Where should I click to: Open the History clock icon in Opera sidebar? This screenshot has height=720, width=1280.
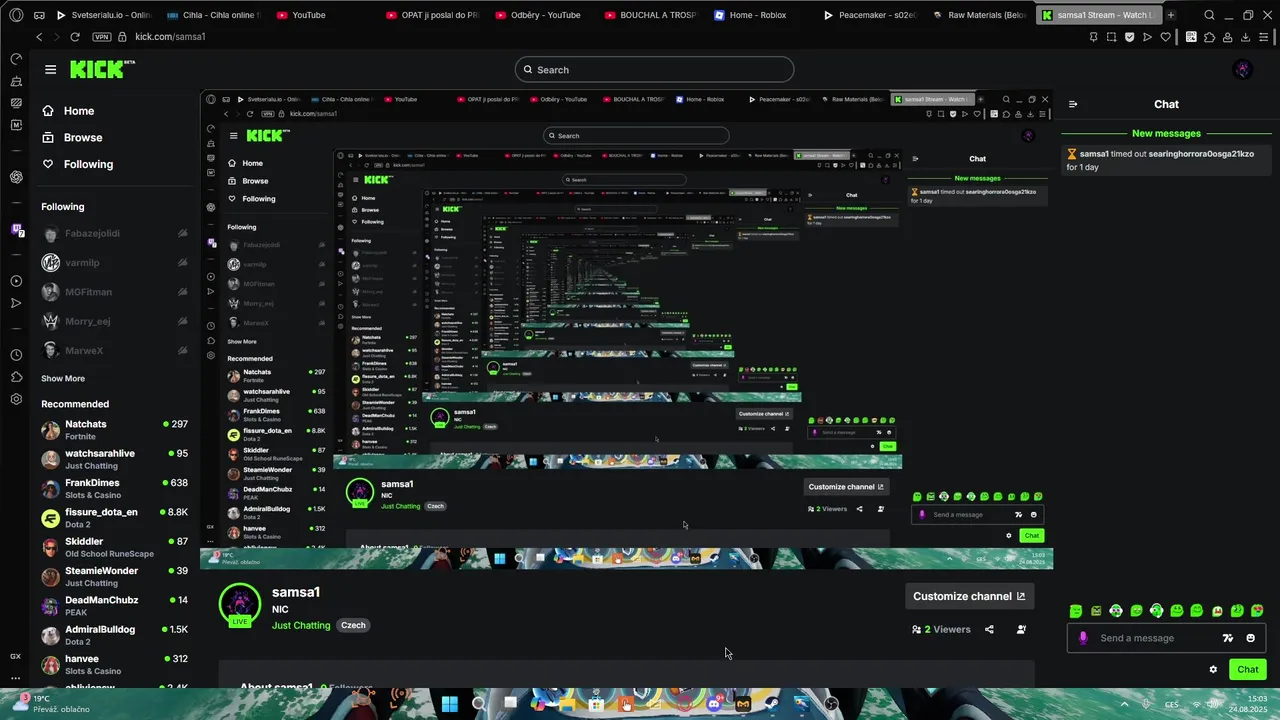click(16, 355)
